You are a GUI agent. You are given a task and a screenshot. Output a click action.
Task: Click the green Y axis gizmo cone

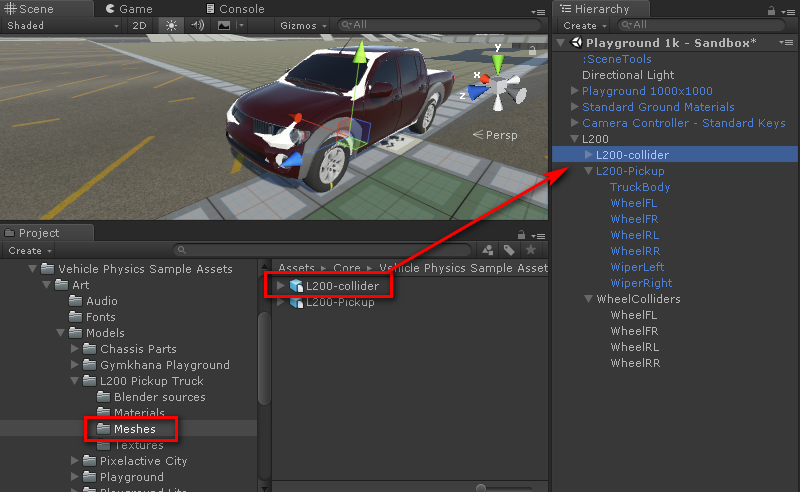[x=497, y=64]
